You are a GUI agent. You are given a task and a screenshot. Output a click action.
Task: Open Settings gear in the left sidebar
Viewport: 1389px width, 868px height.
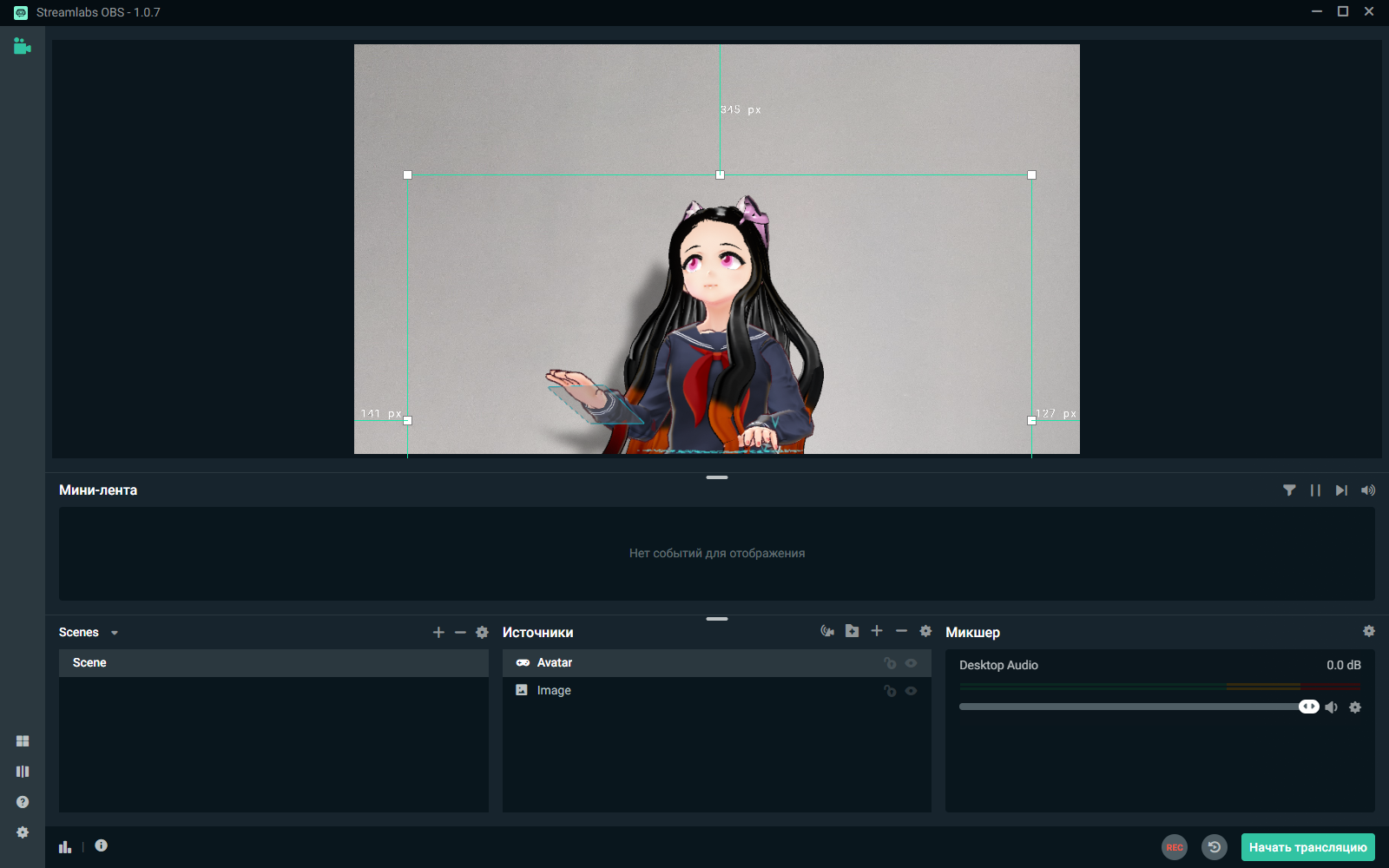pyautogui.click(x=23, y=832)
